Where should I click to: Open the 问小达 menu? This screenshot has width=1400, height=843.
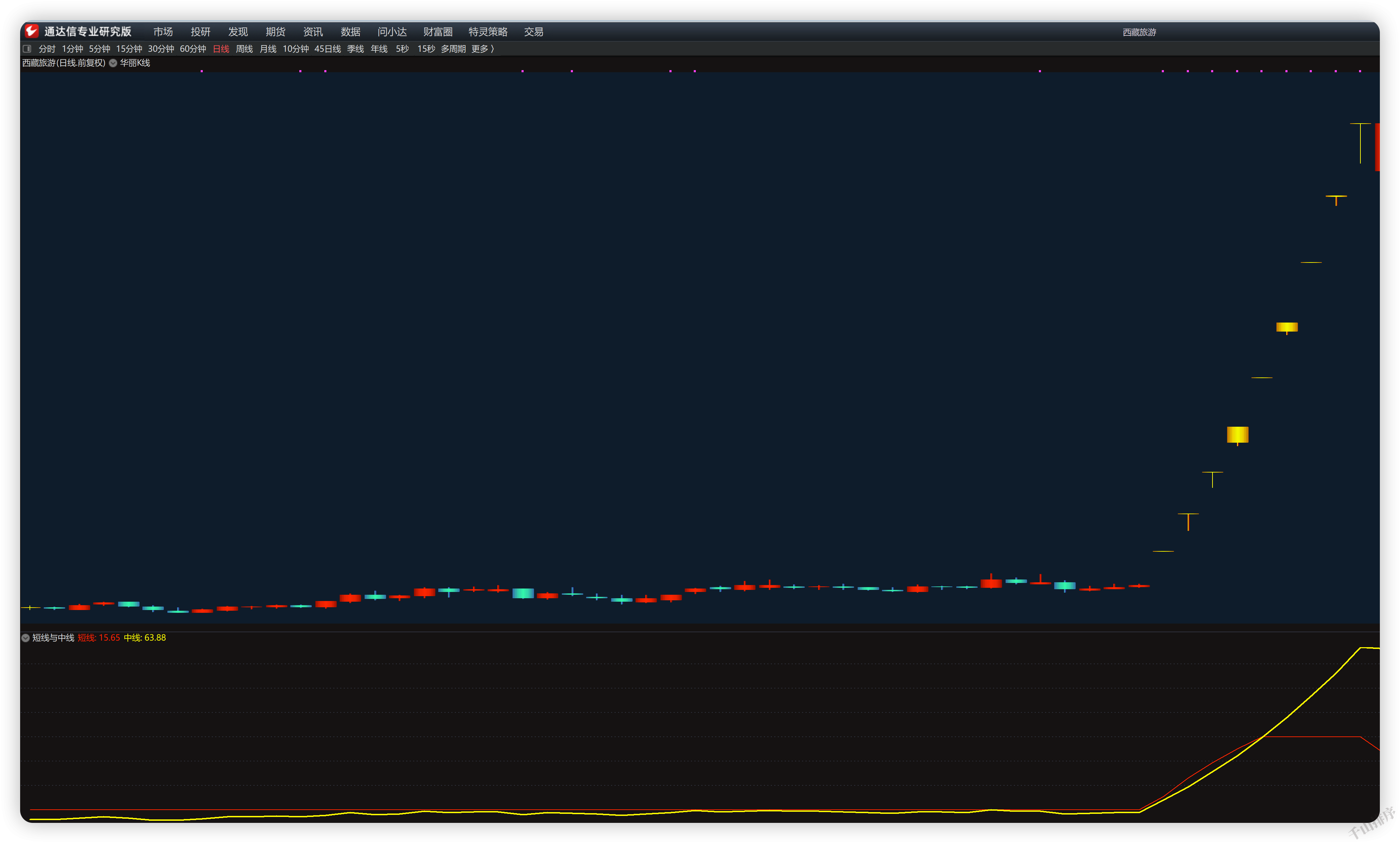click(392, 32)
